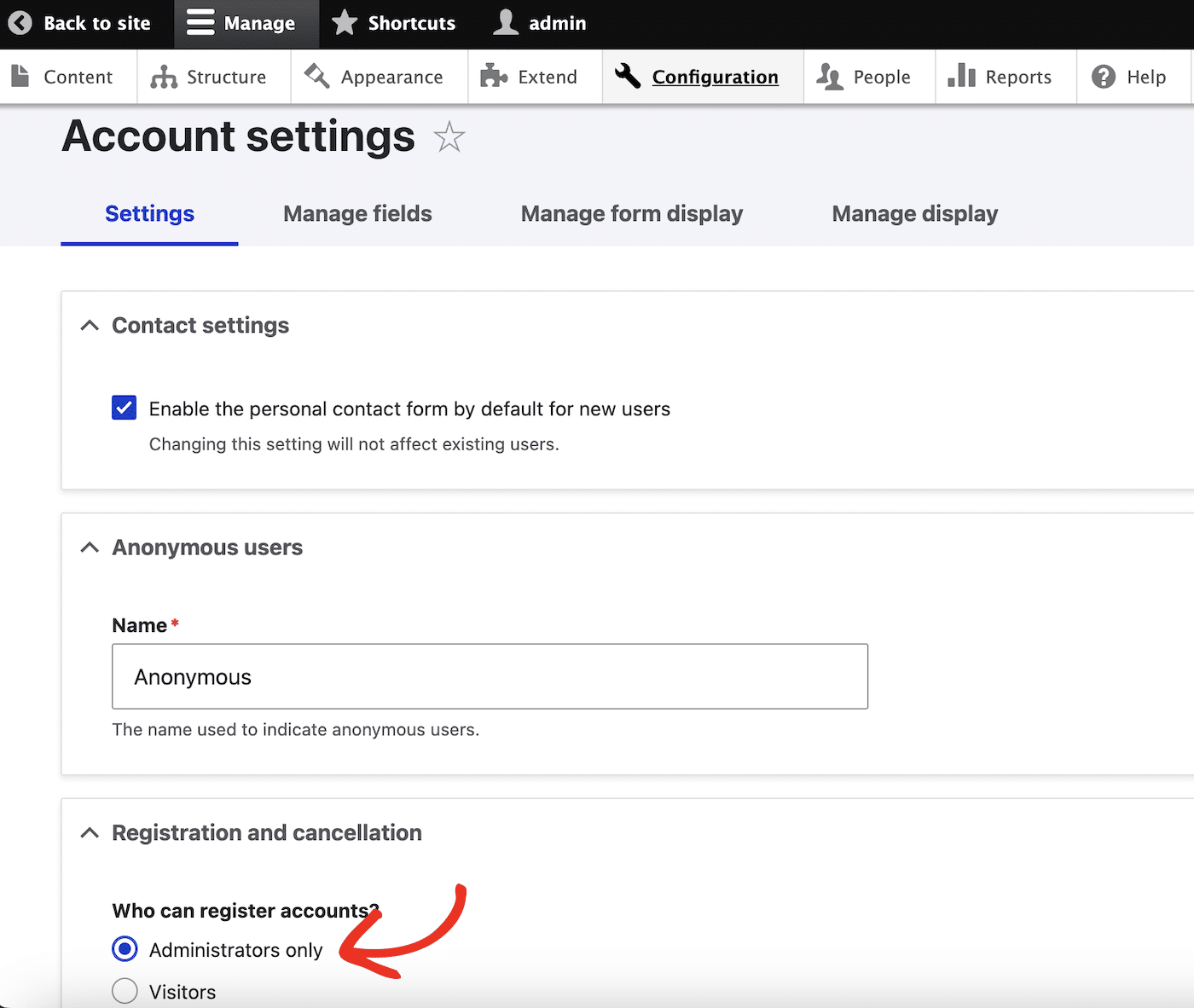The image size is (1194, 1008).
Task: Open the Content section icon
Action: click(20, 76)
